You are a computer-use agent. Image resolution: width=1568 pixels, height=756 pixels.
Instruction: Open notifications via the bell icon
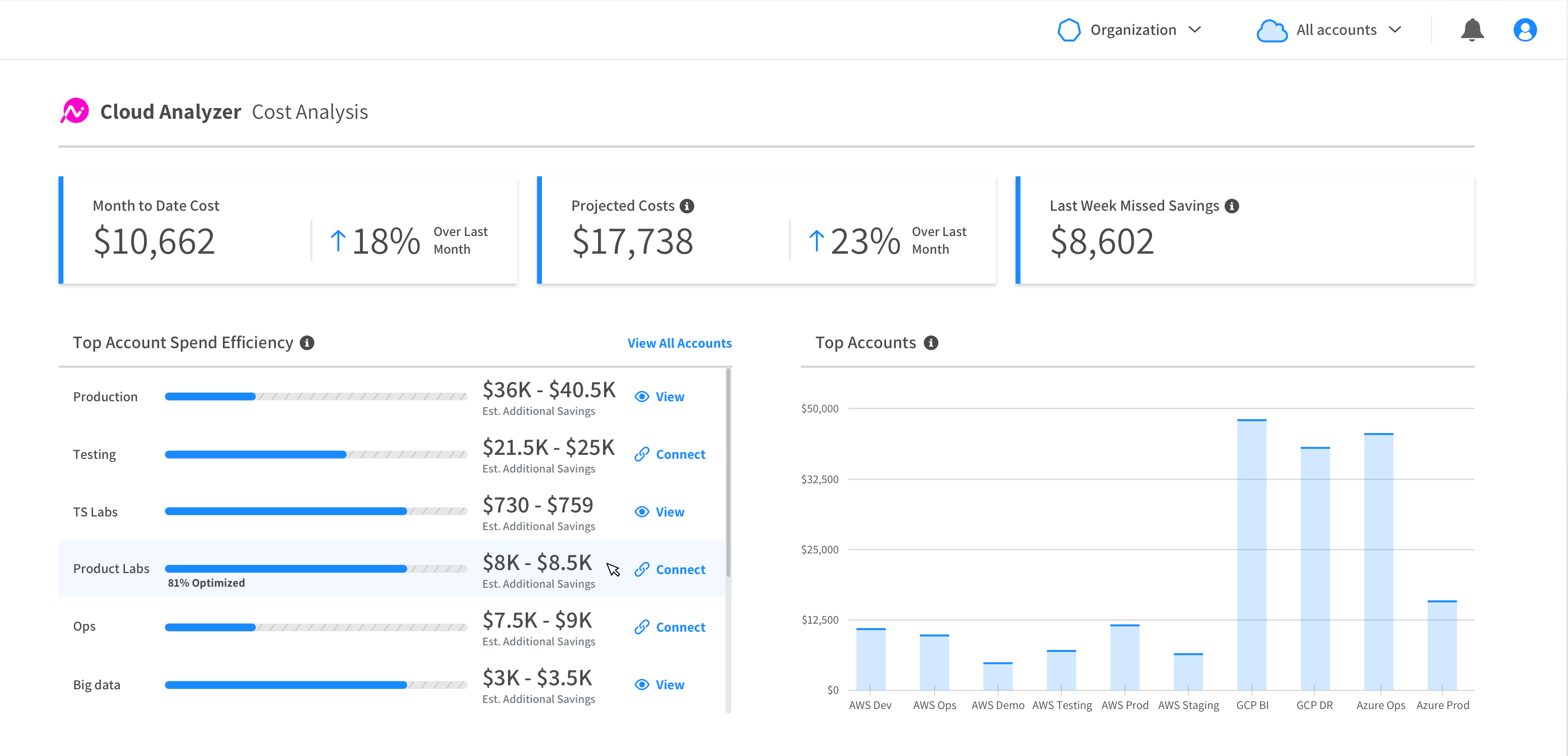pos(1472,29)
